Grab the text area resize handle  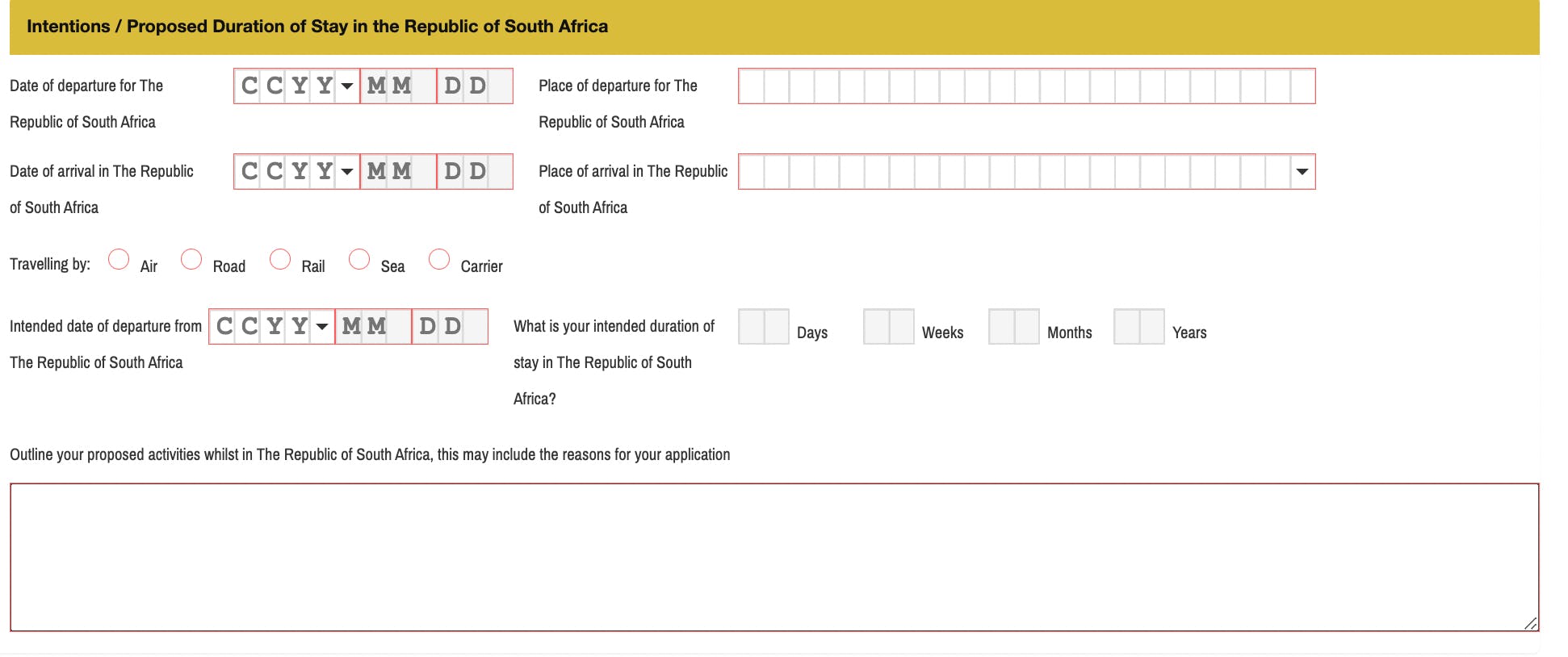click(x=1530, y=623)
